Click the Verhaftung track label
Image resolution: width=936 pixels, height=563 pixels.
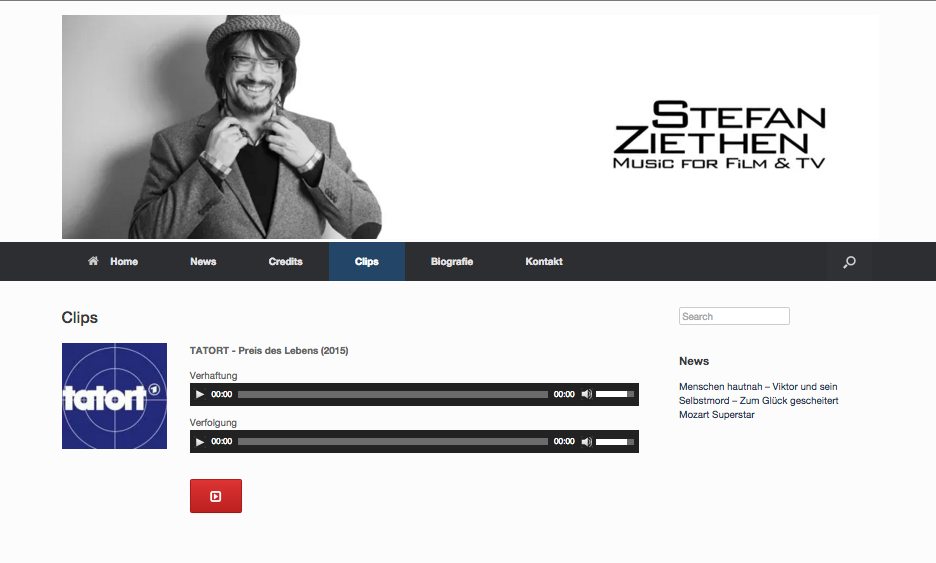click(x=213, y=376)
